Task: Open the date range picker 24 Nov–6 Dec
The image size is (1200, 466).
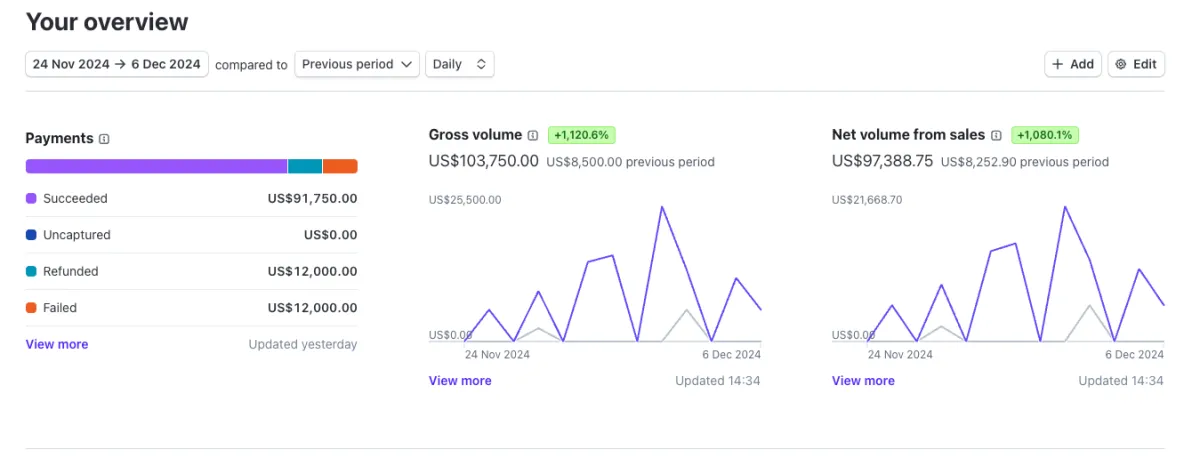Action: pyautogui.click(x=117, y=64)
